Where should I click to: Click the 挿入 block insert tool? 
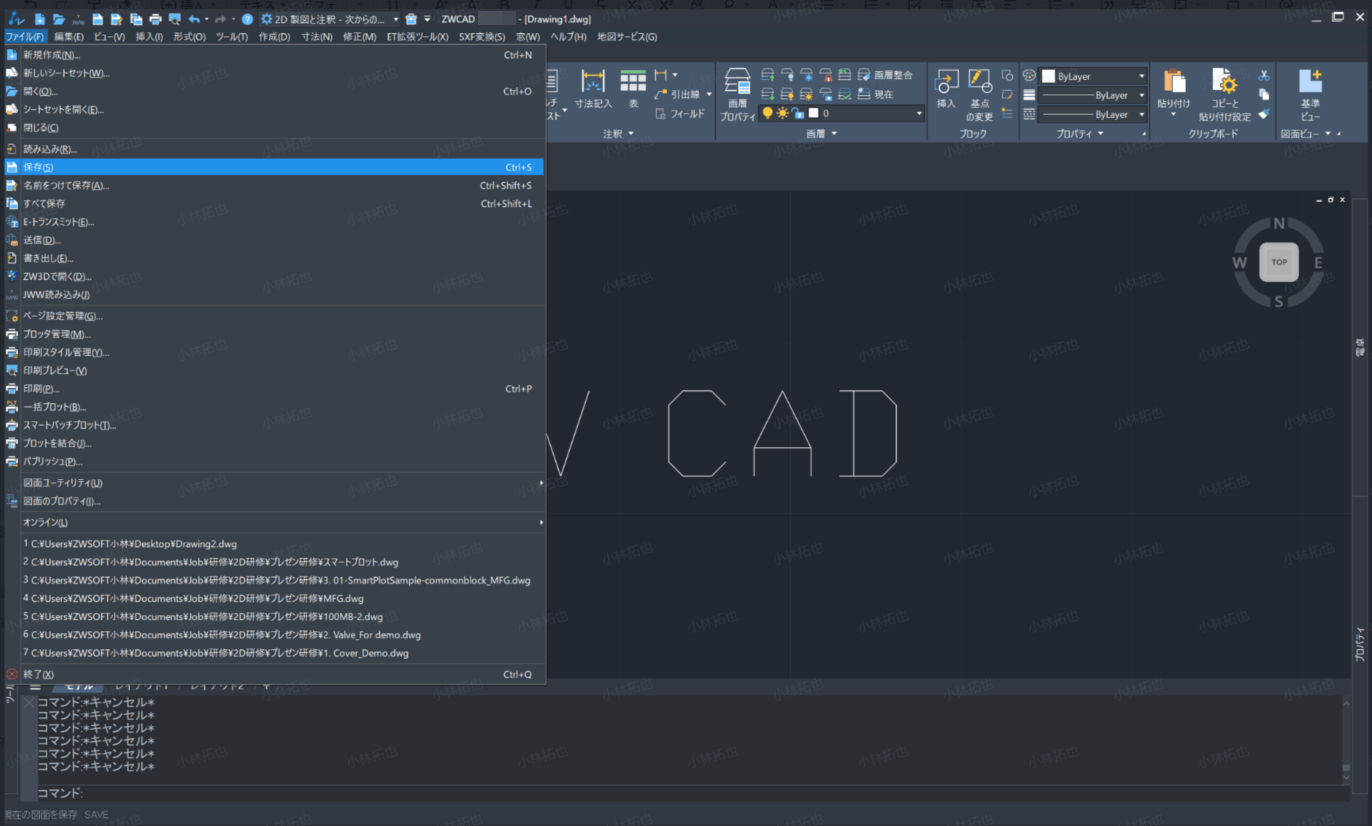(x=946, y=89)
